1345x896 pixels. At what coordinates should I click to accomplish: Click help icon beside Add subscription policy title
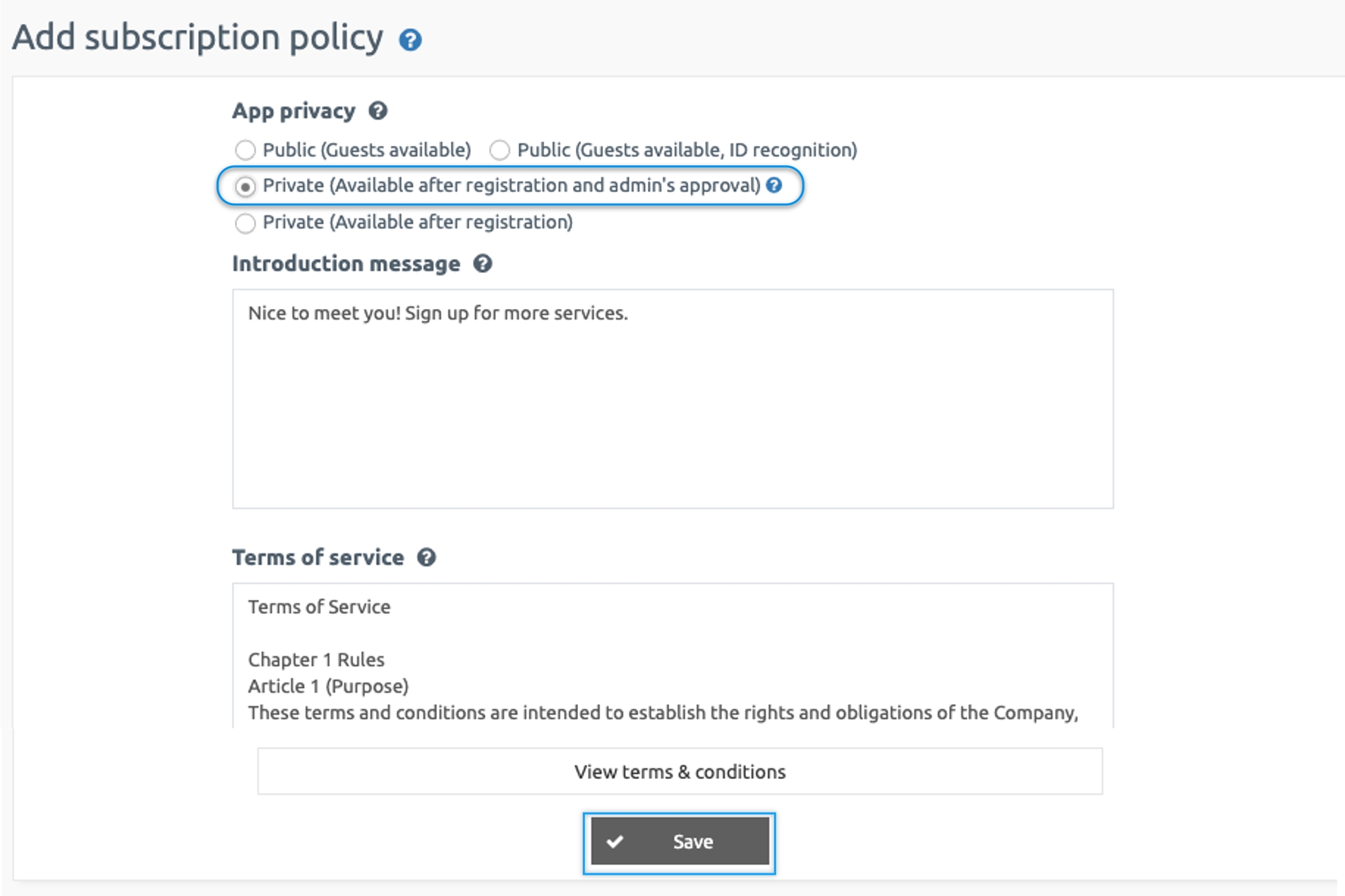pos(410,40)
